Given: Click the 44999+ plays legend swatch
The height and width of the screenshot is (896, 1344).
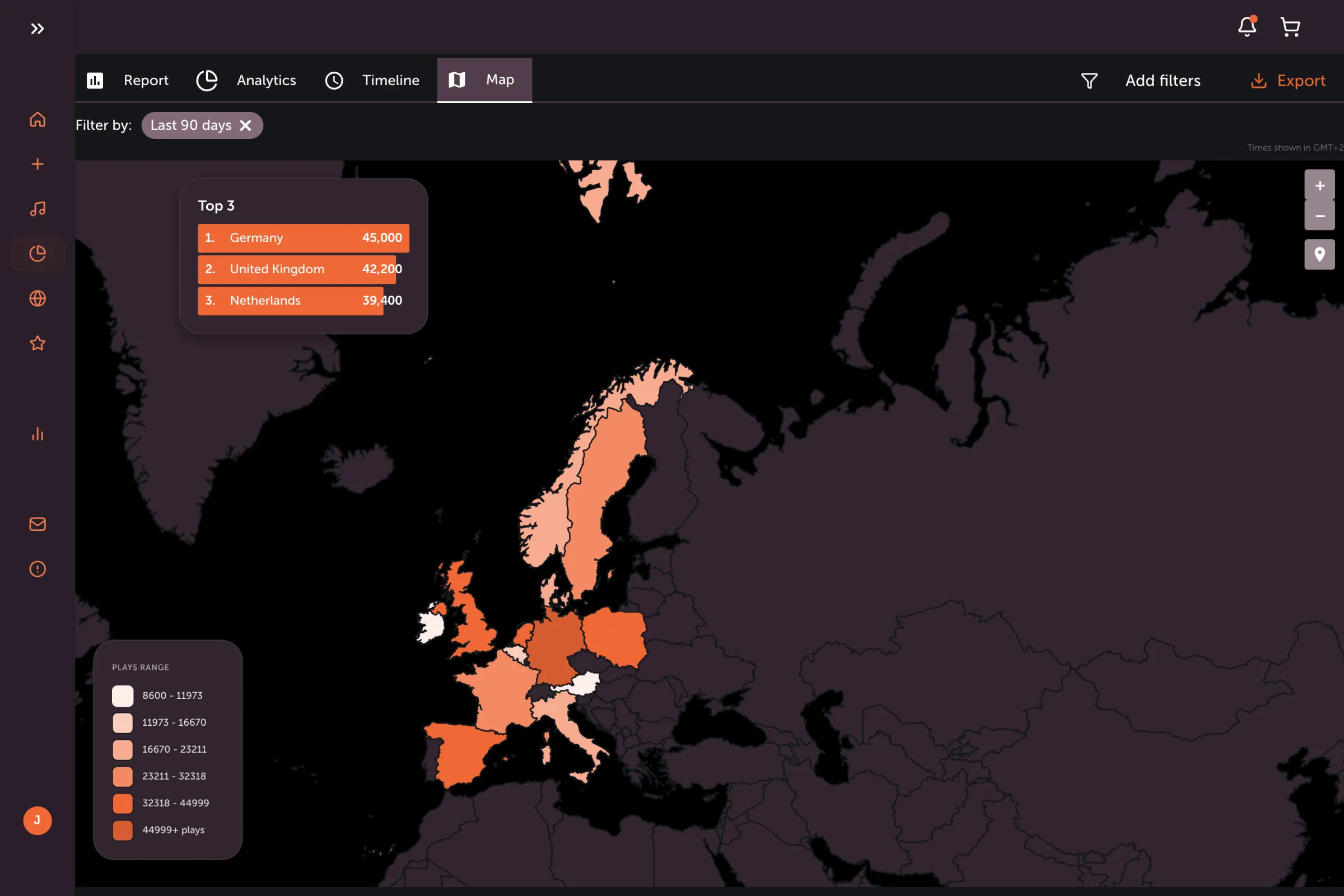Looking at the screenshot, I should point(123,830).
